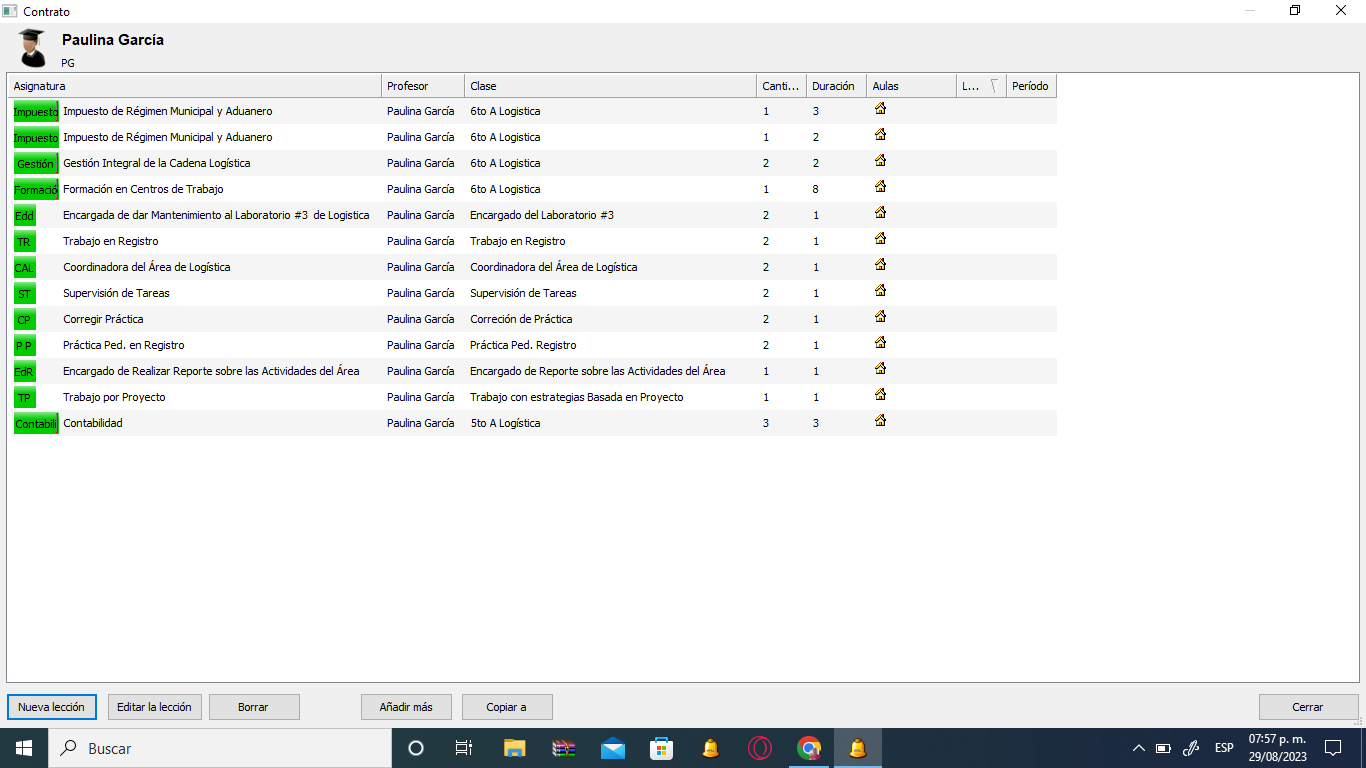Click the house icon in the Corregir Práctica row
The width and height of the screenshot is (1366, 768).
881,316
